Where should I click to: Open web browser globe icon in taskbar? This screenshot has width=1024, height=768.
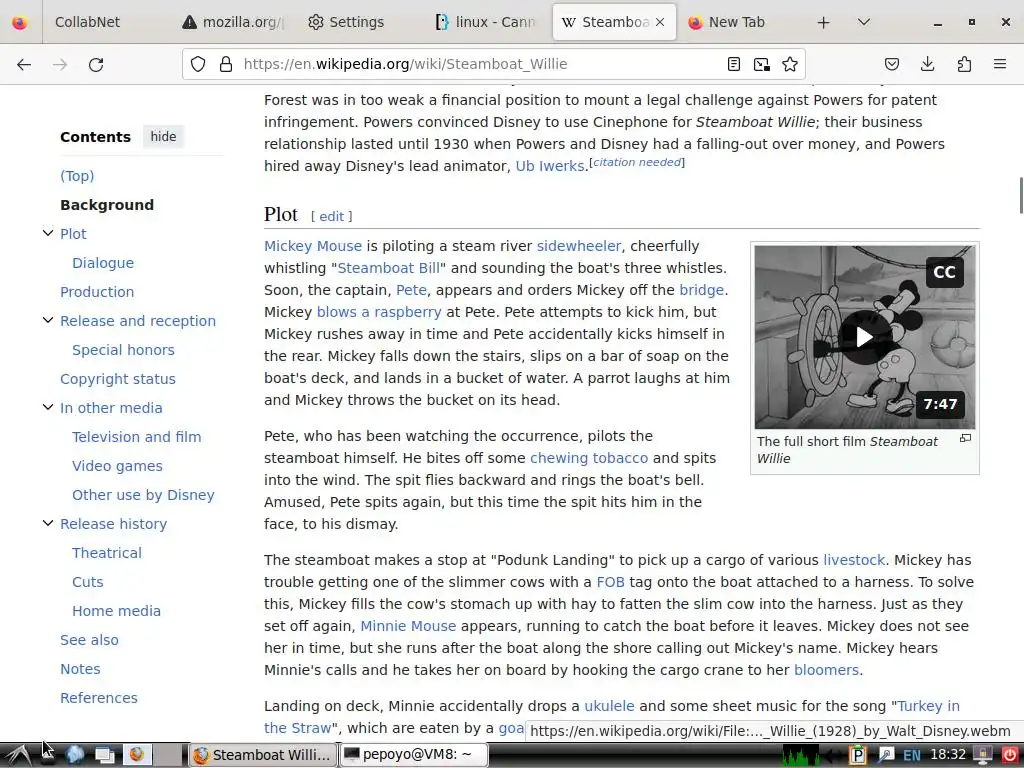pyautogui.click(x=74, y=755)
